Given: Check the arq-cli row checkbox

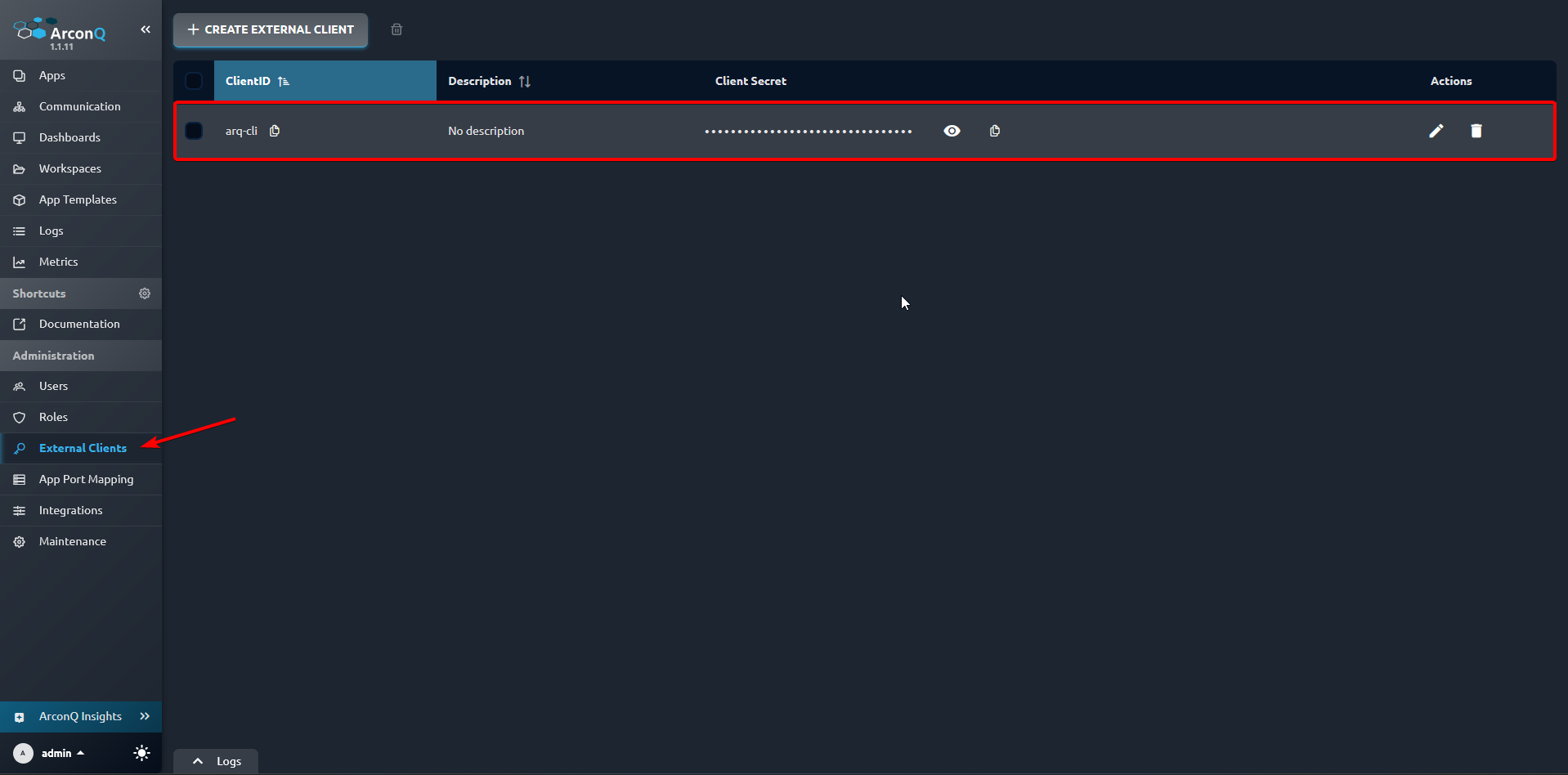Looking at the screenshot, I should click(194, 131).
